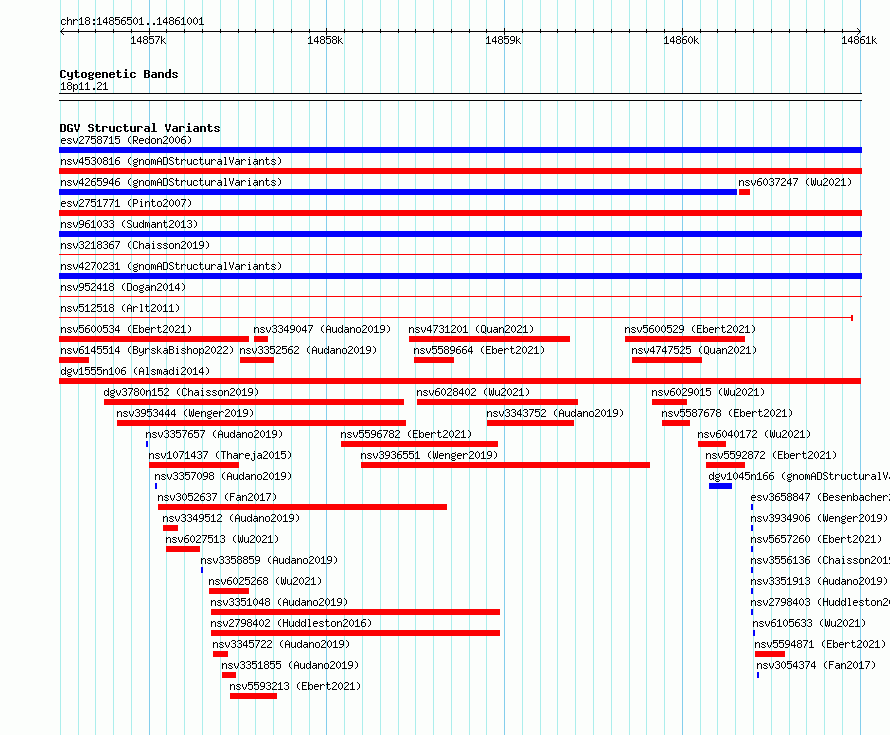Click the blue bar under dgv1045n166
This screenshot has width=890, height=735.
click(720, 486)
